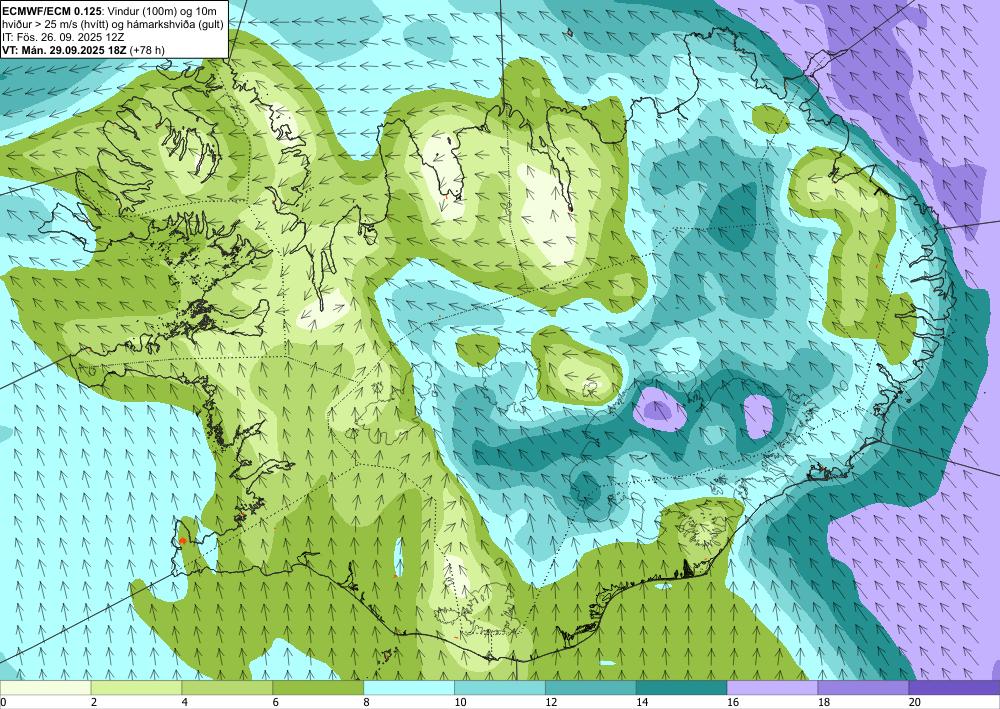Click the legend tick label '8'
Viewport: 1000px width, 709px height.
click(366, 702)
